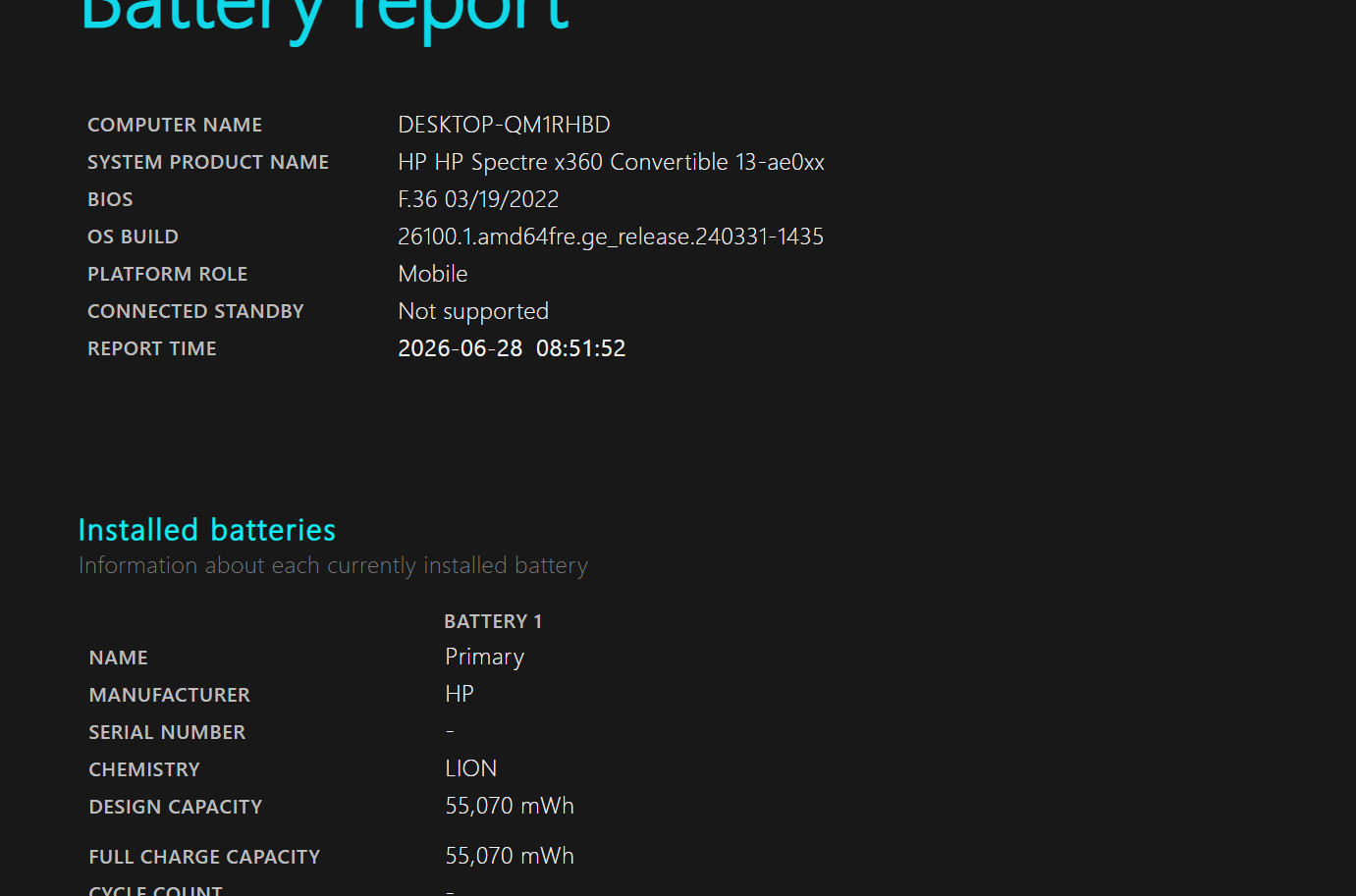Image resolution: width=1356 pixels, height=896 pixels.
Task: Select platform role value Mobile
Action: [x=433, y=274]
